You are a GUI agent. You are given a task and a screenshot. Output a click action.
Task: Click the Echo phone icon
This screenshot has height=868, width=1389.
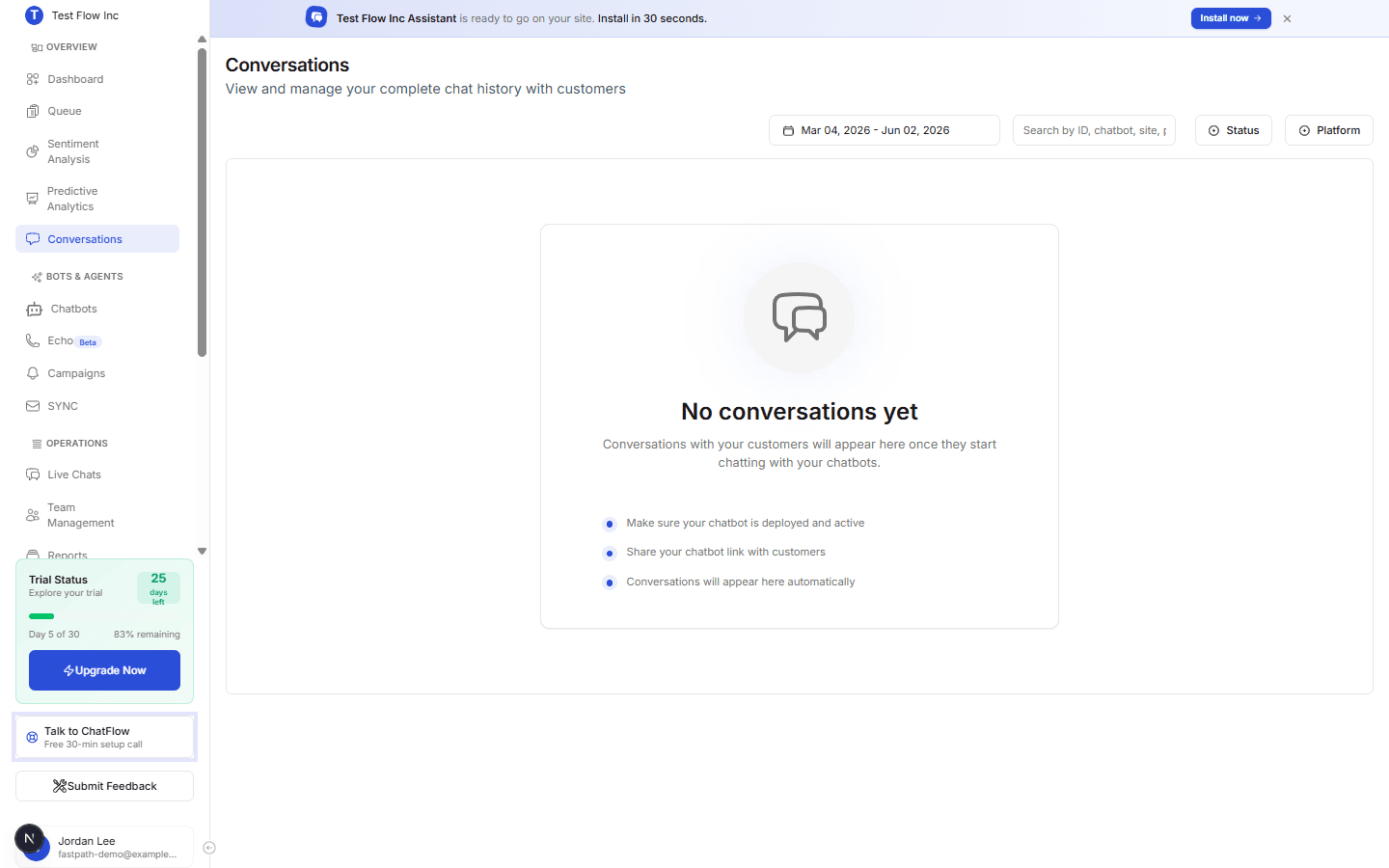click(33, 340)
